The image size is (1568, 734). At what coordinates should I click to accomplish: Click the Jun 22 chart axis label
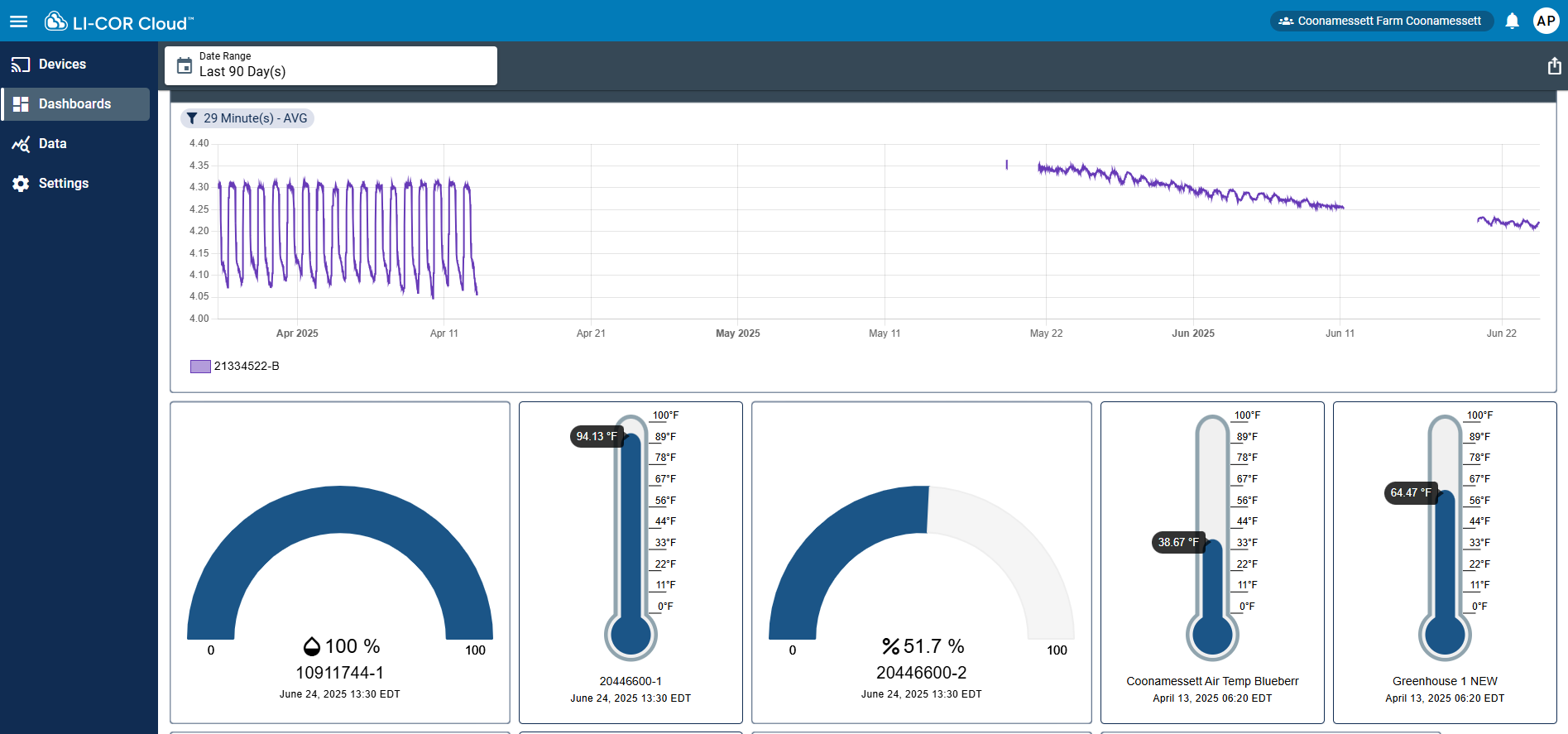click(1501, 333)
